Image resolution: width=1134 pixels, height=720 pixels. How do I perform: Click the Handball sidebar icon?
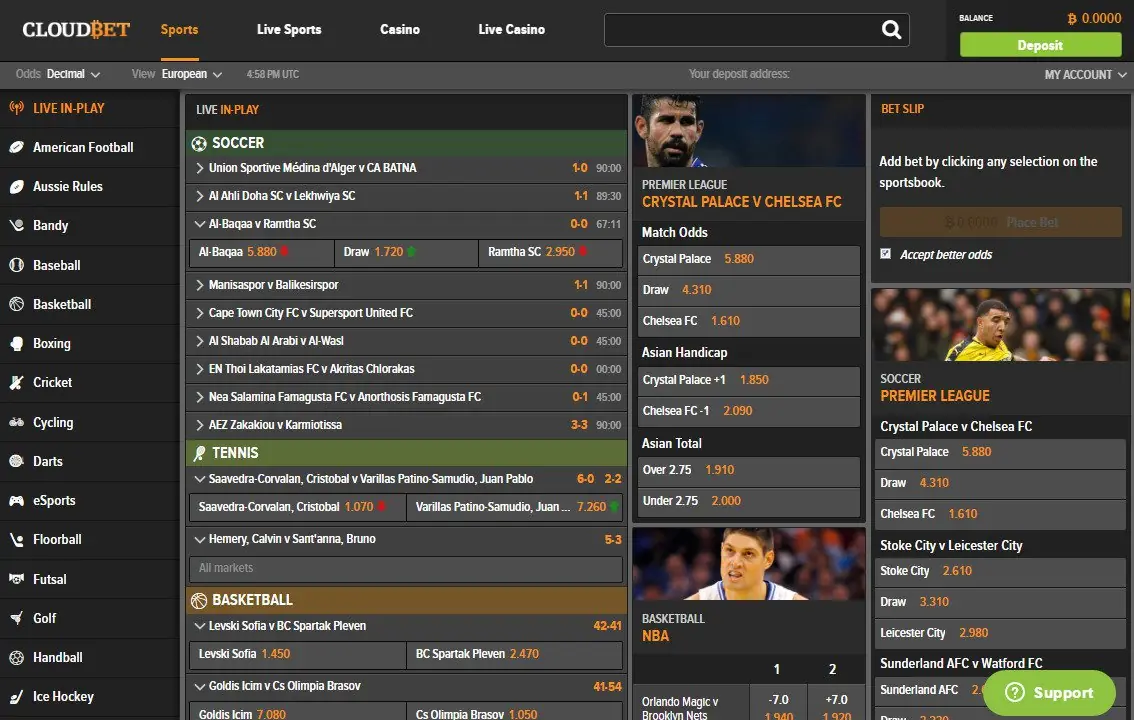coord(17,657)
